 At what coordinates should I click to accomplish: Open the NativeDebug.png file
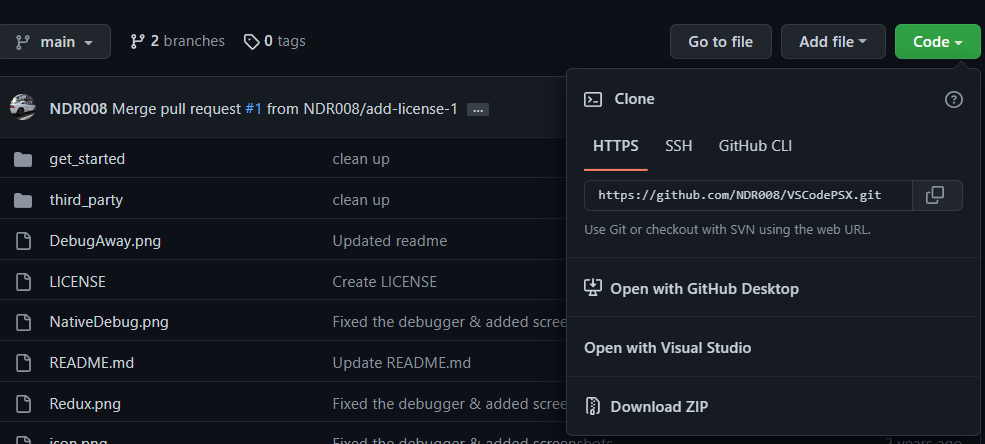coord(109,323)
